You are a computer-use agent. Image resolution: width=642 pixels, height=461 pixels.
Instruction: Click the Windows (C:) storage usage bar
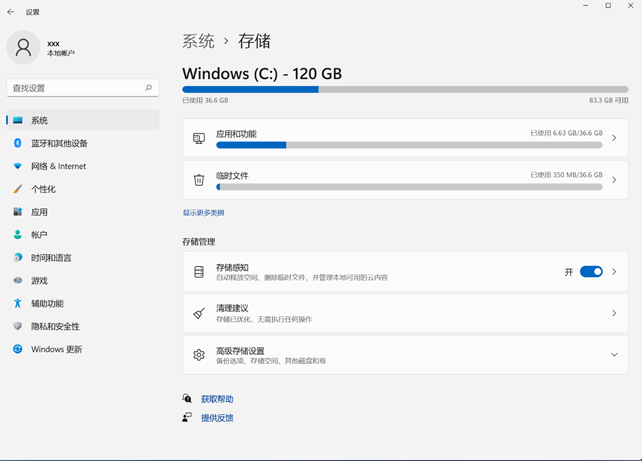coord(405,89)
